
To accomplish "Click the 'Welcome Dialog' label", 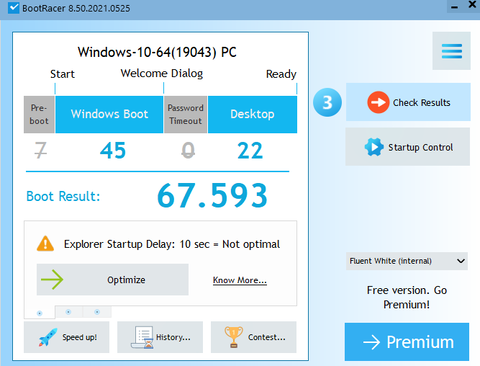I will coord(162,73).
